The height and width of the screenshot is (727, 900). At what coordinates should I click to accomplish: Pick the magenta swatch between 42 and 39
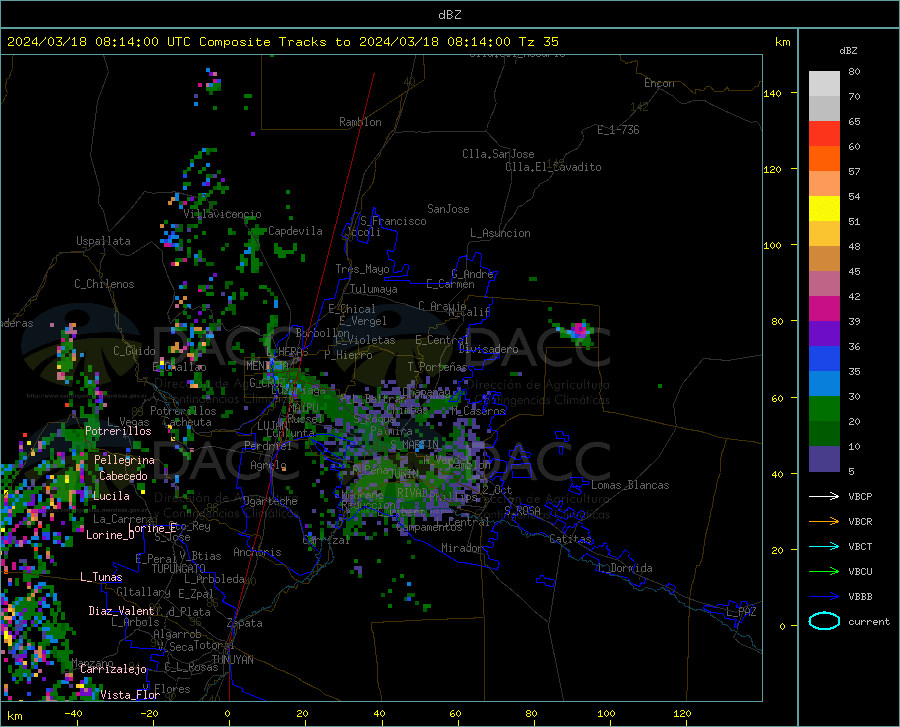tap(824, 309)
